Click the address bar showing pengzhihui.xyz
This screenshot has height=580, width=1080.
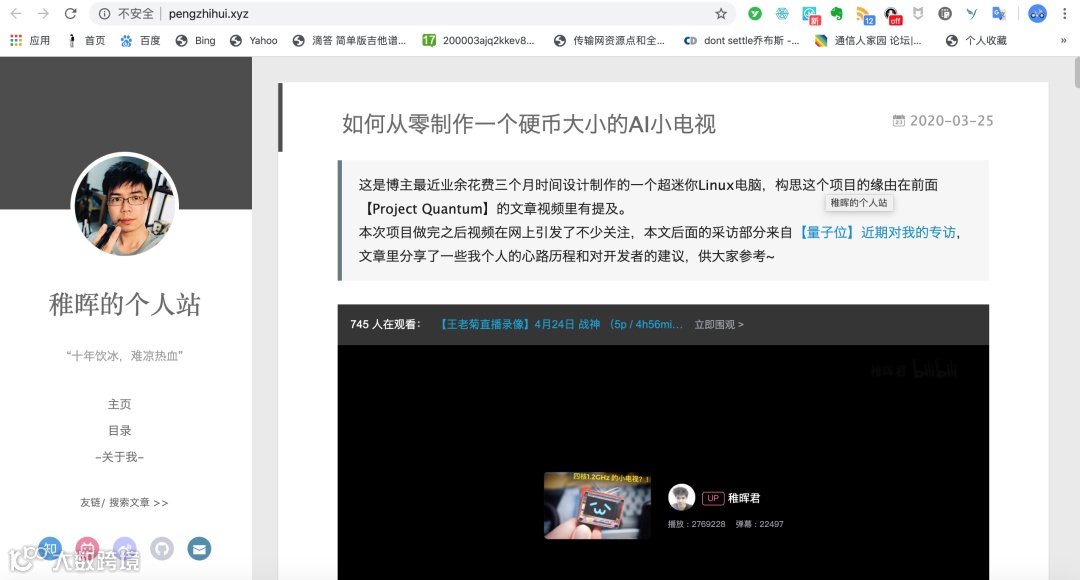click(x=413, y=14)
